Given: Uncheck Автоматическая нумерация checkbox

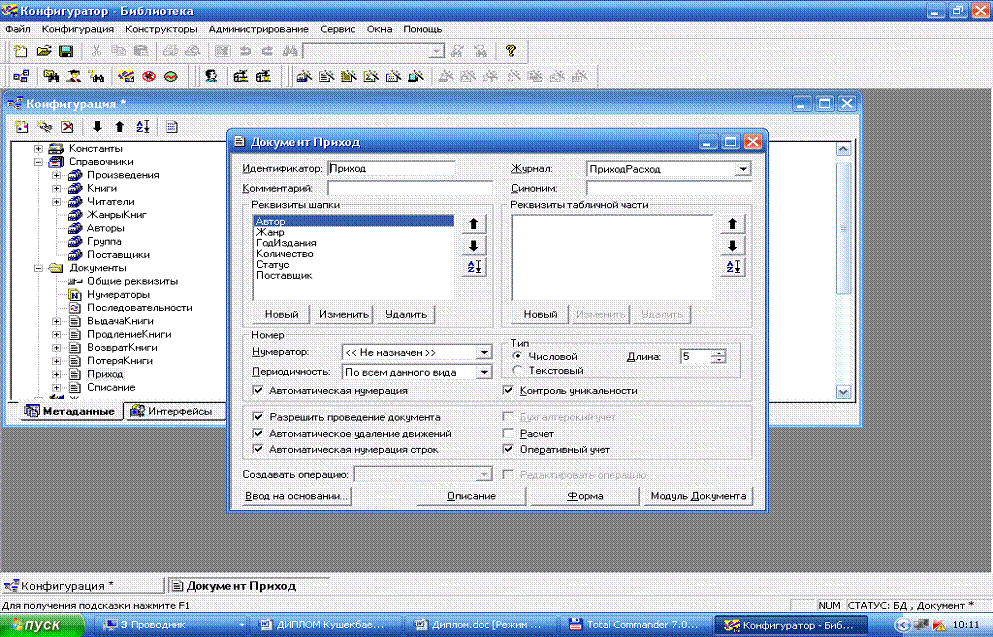Looking at the screenshot, I should (x=259, y=390).
